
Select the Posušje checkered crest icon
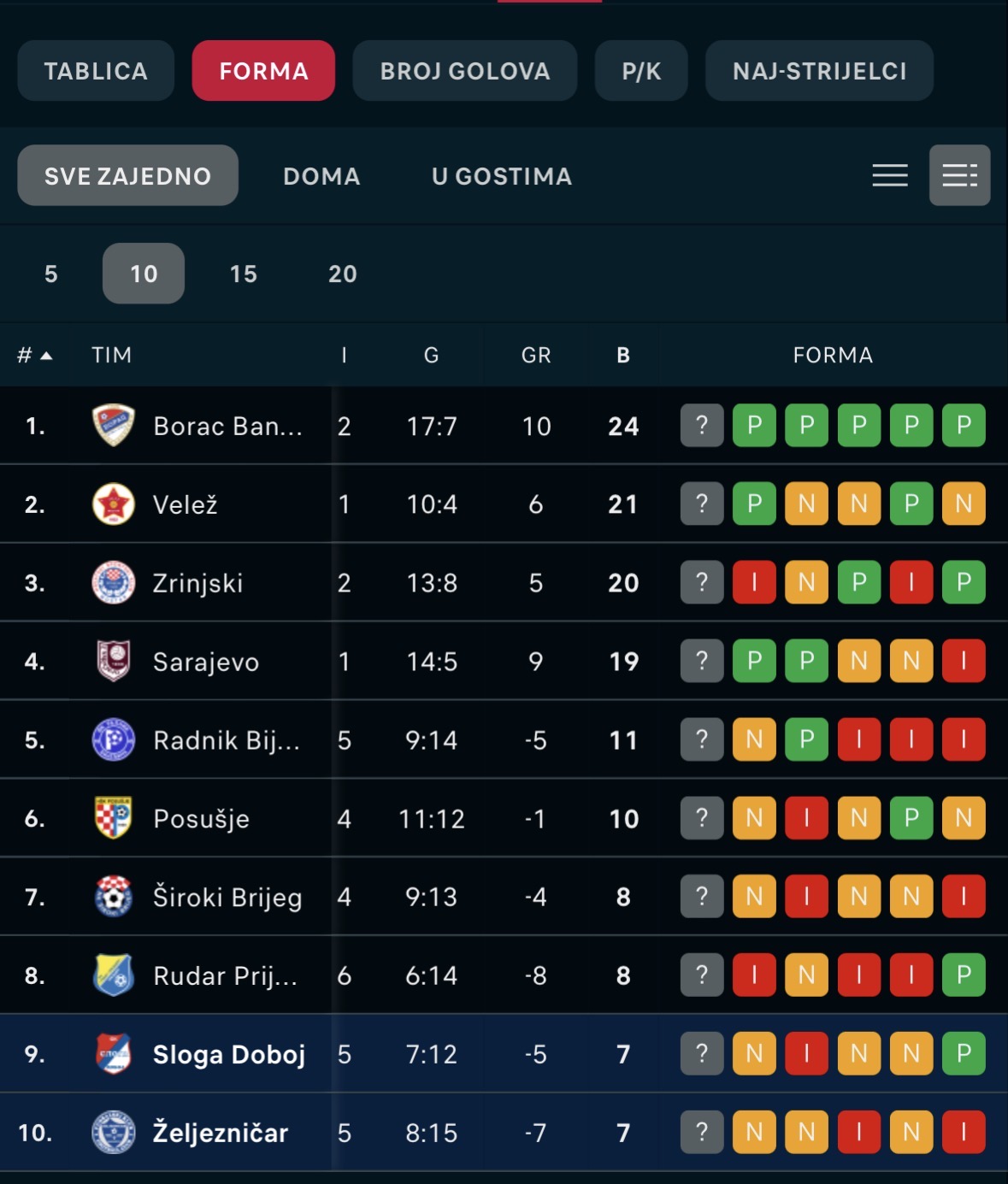pos(114,819)
